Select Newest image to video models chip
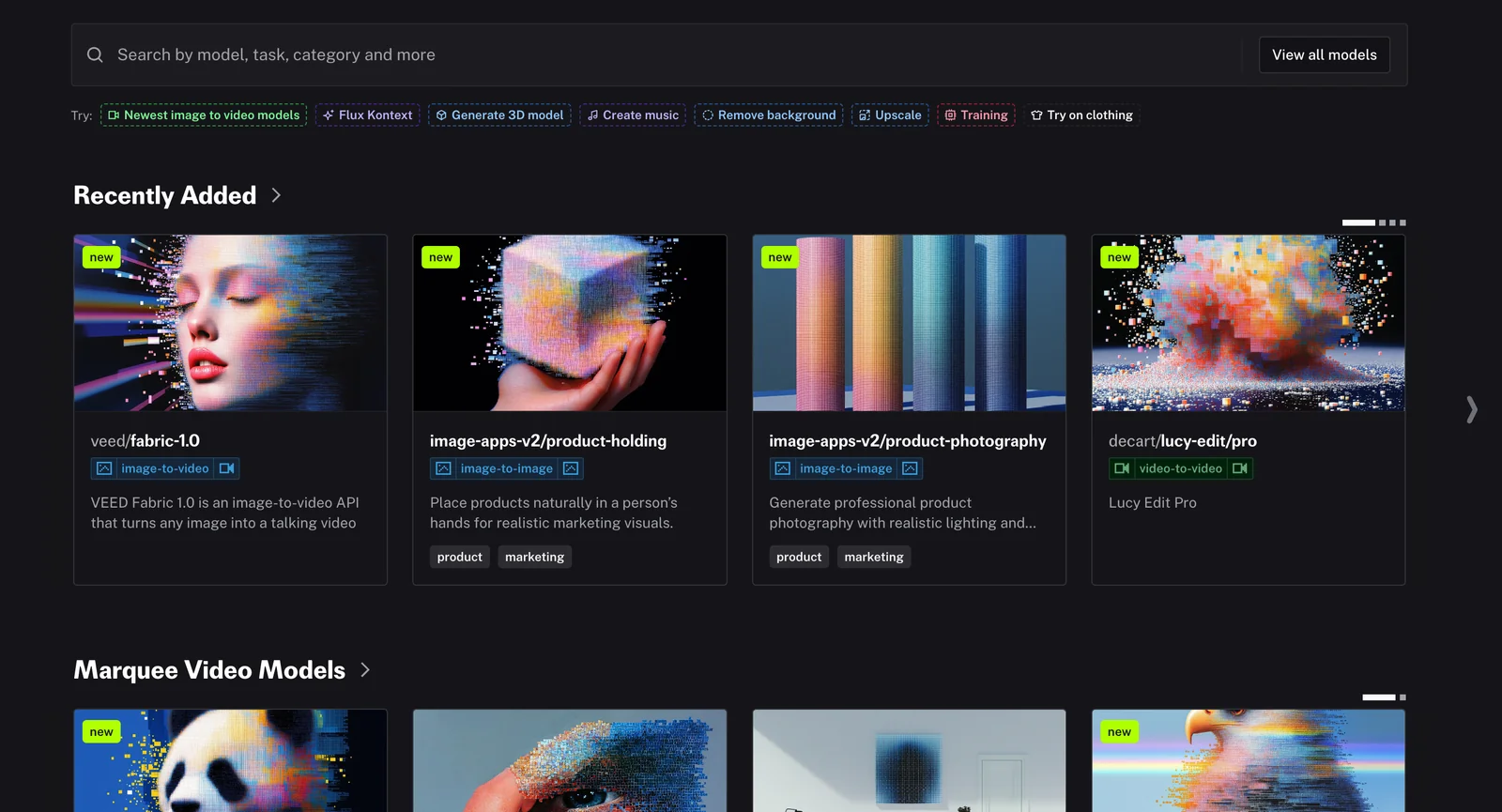The image size is (1502, 812). (204, 115)
